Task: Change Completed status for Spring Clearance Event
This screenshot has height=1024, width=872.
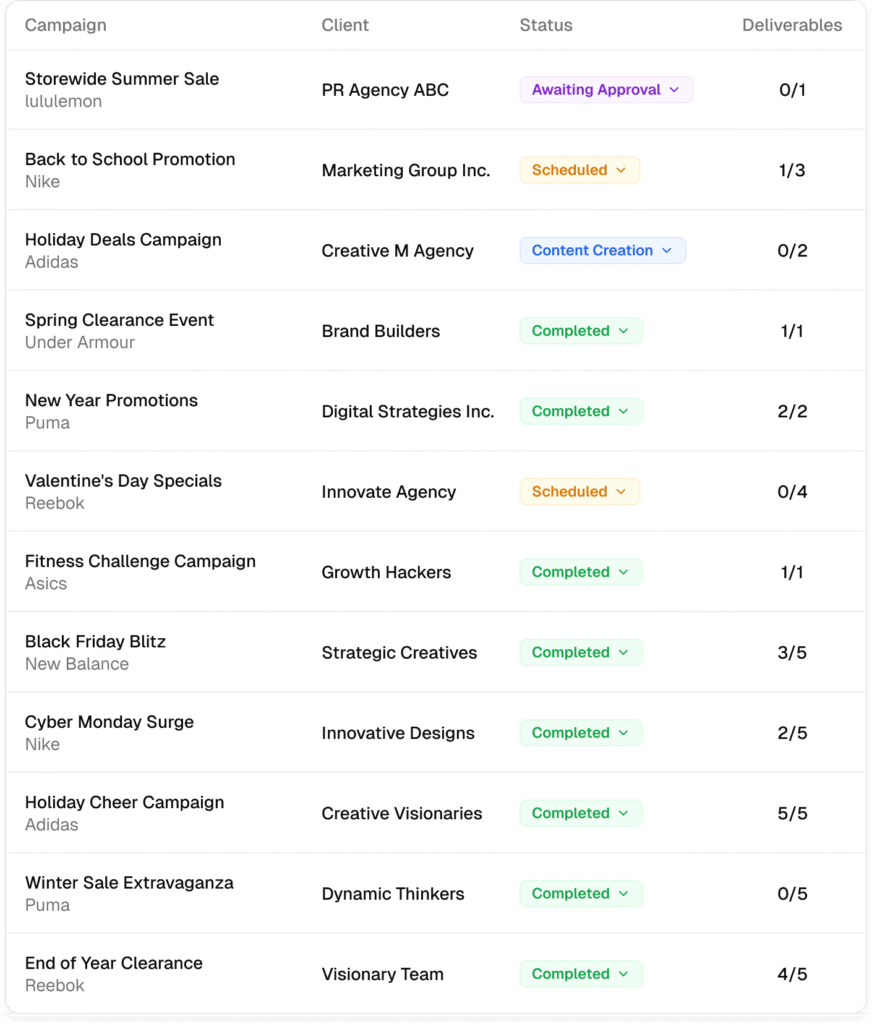Action: pyautogui.click(x=580, y=331)
